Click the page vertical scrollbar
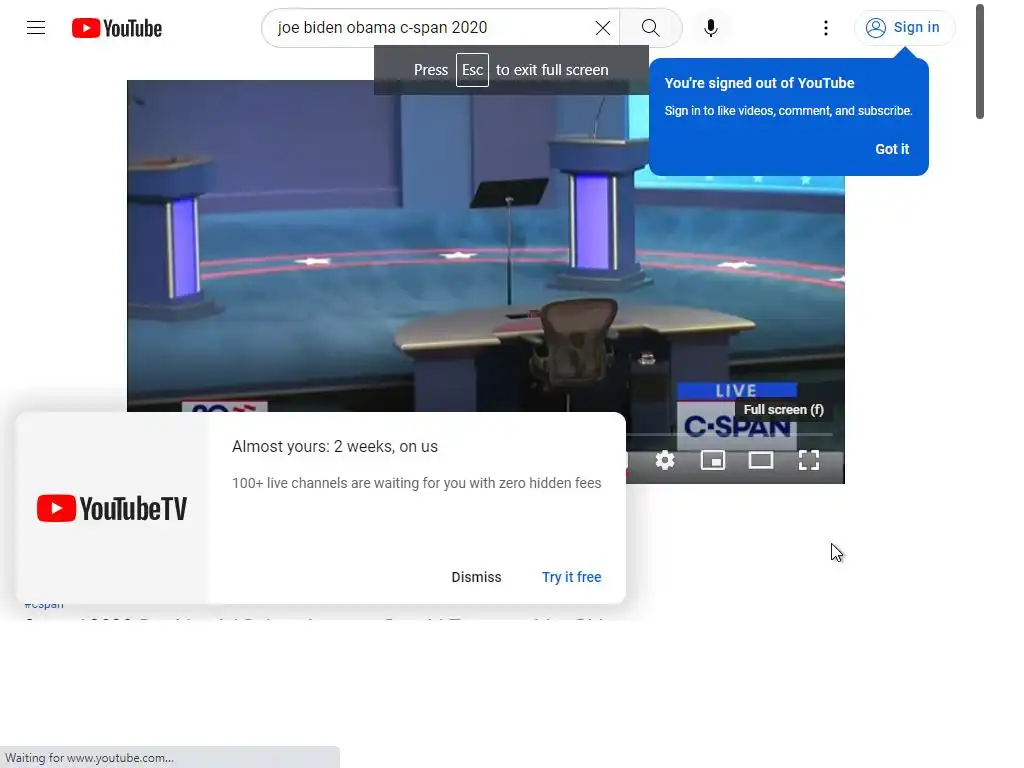 tap(980, 62)
